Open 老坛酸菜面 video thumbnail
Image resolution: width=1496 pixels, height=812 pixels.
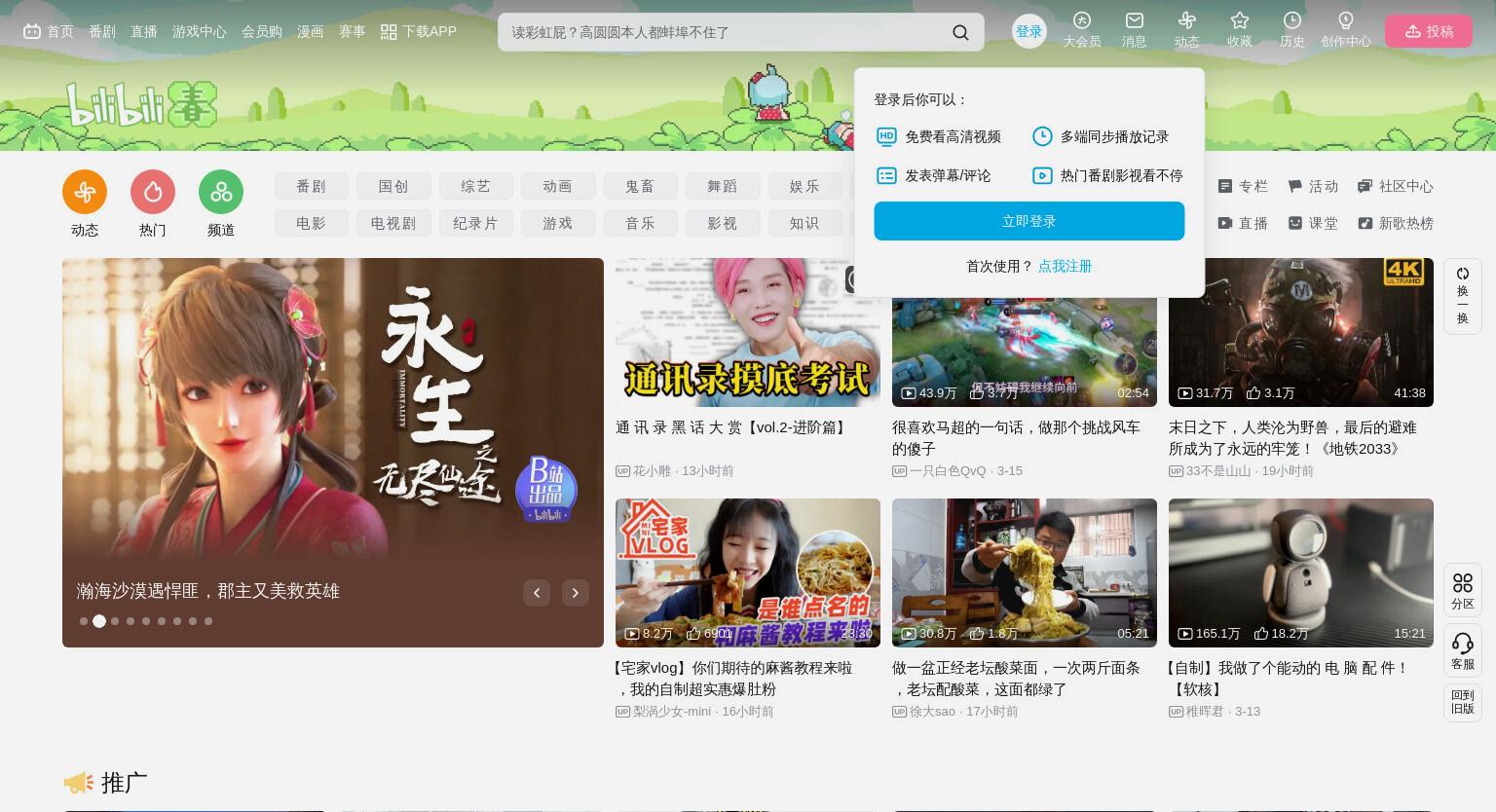(x=1025, y=572)
